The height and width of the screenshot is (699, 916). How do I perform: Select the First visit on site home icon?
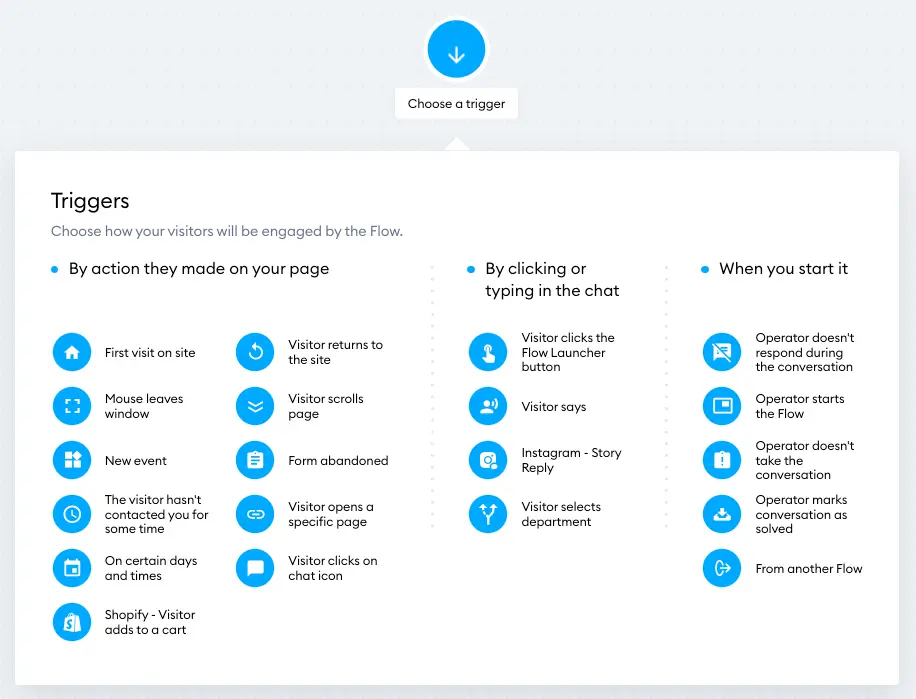pyautogui.click(x=72, y=352)
